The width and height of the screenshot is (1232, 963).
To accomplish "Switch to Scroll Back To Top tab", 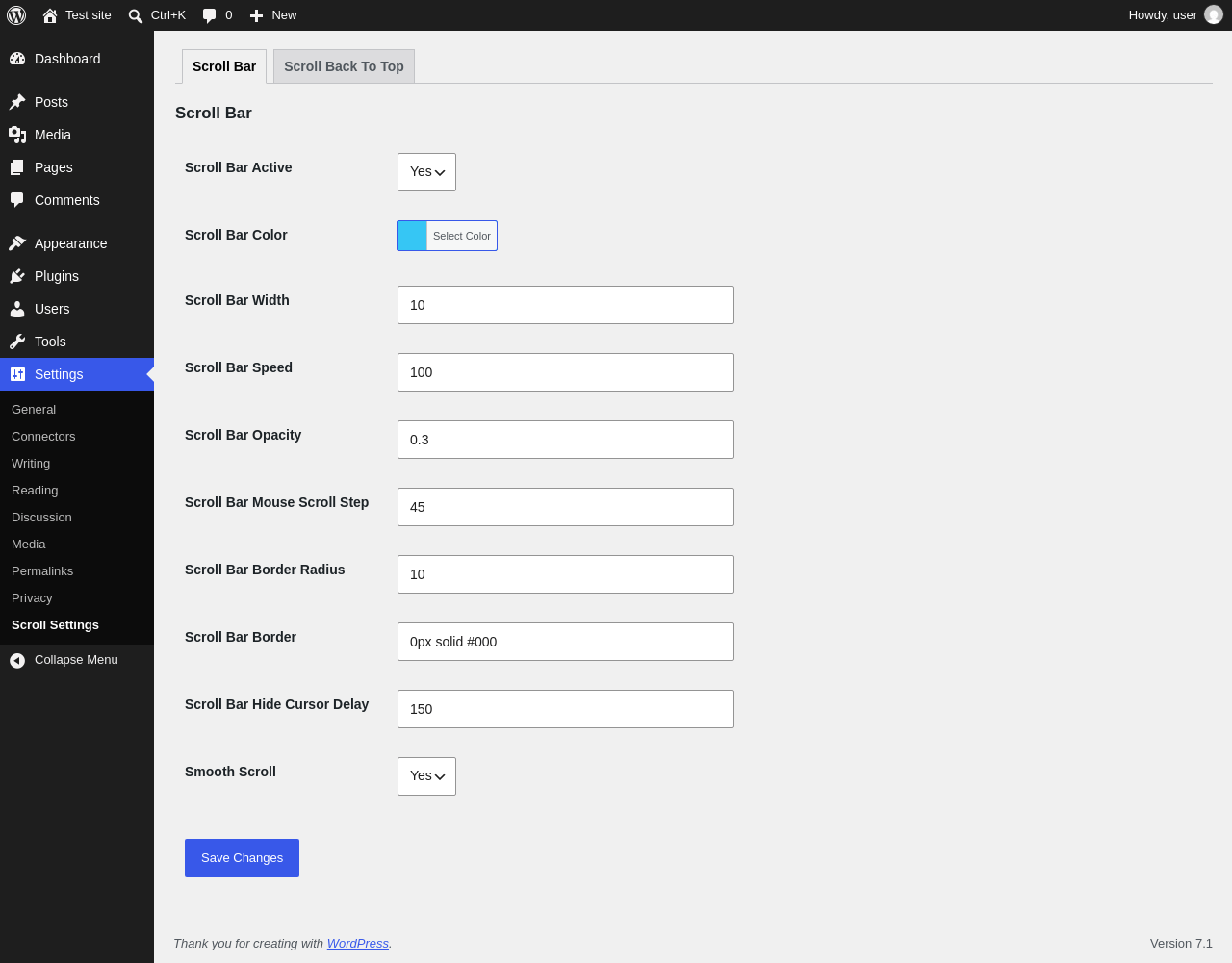I will (x=344, y=66).
